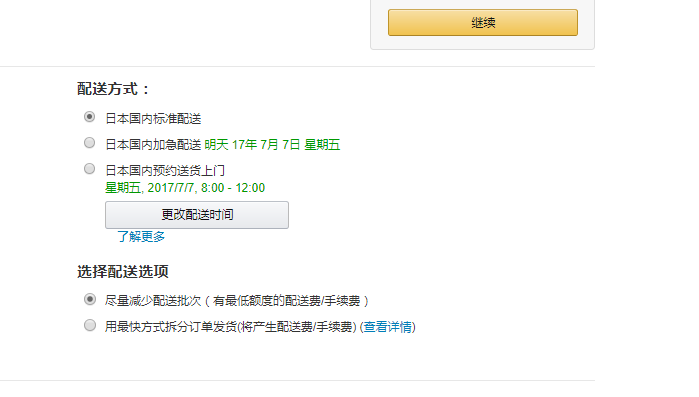This screenshot has height=397, width=699.
Task: Click the 日本国内加急配送 label text
Action: point(153,144)
